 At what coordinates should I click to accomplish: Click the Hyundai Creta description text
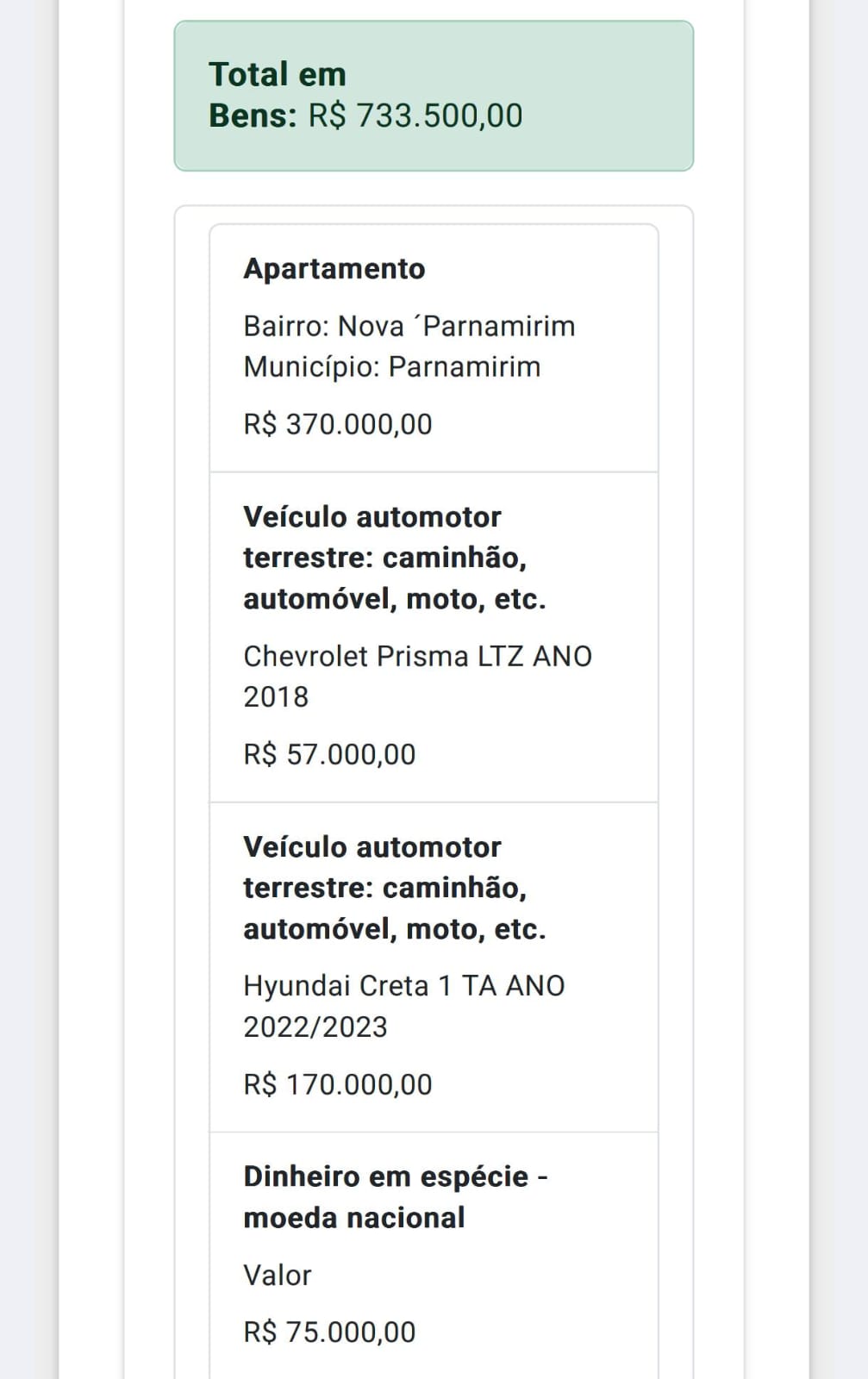pyautogui.click(x=403, y=986)
